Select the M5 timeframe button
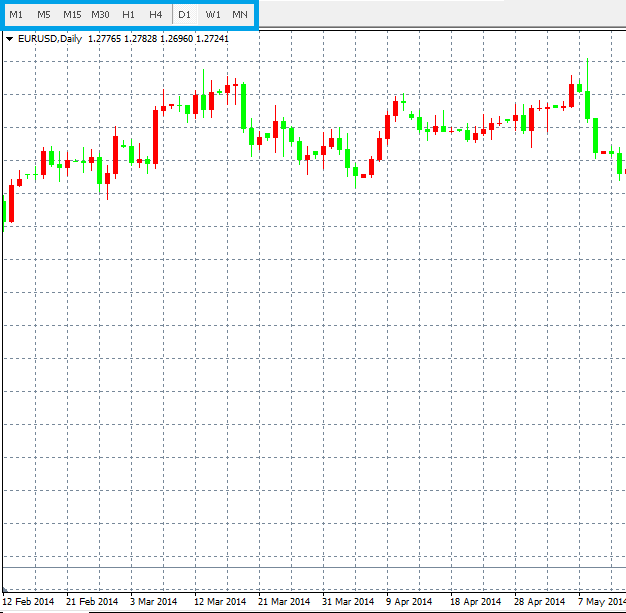 (44, 15)
